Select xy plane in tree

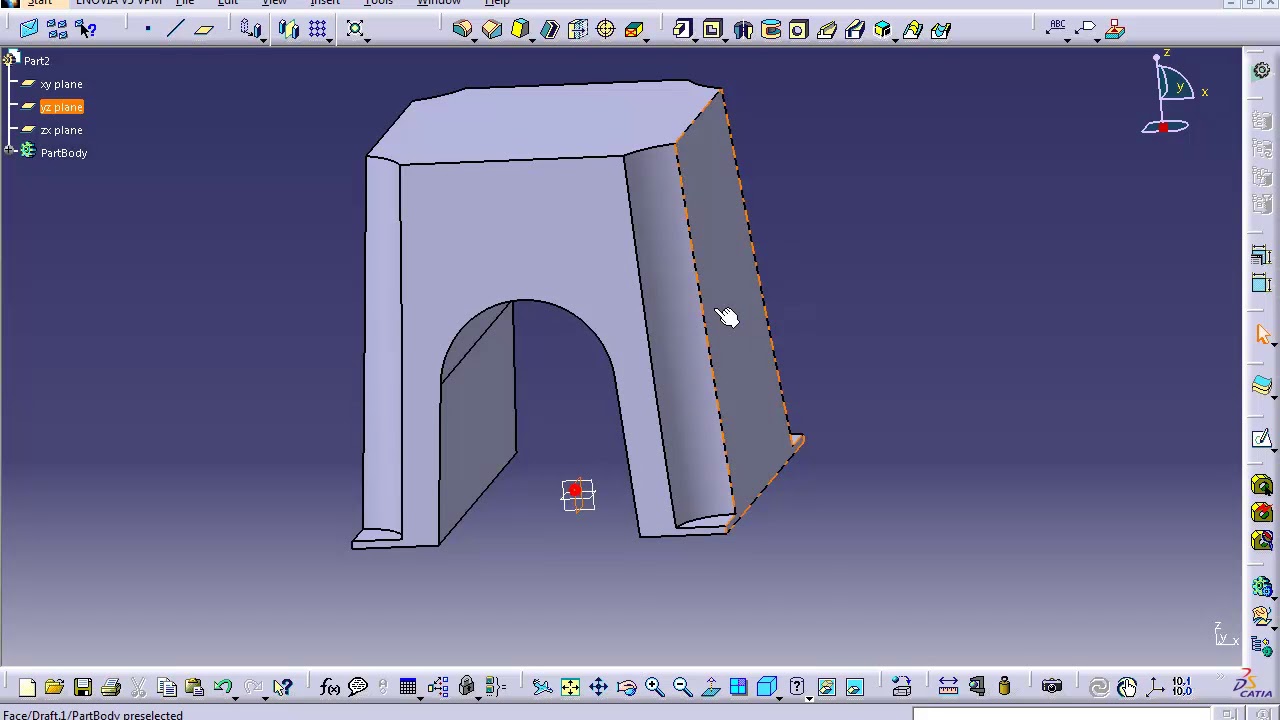pos(61,84)
